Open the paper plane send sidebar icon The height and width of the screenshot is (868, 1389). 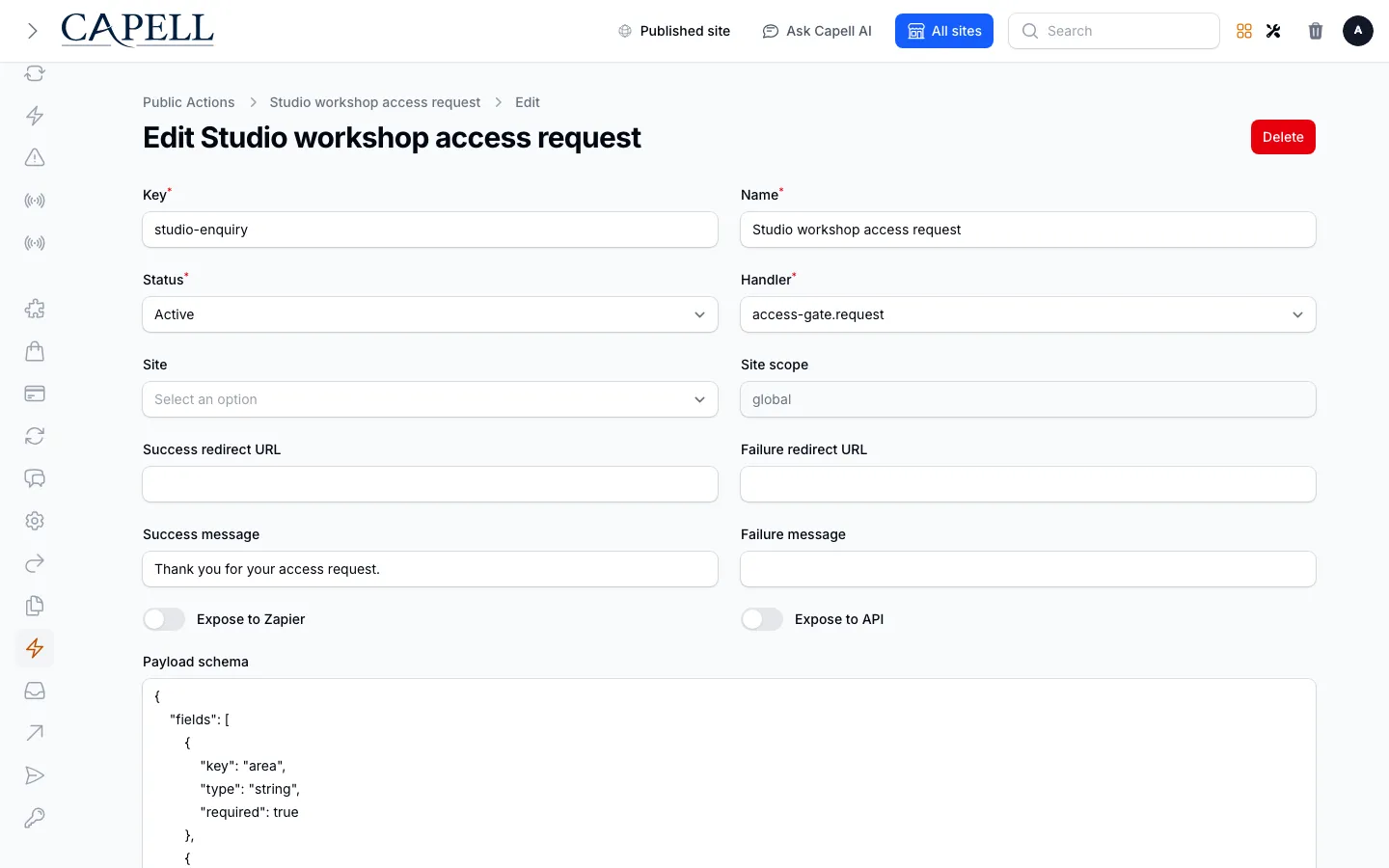(35, 775)
